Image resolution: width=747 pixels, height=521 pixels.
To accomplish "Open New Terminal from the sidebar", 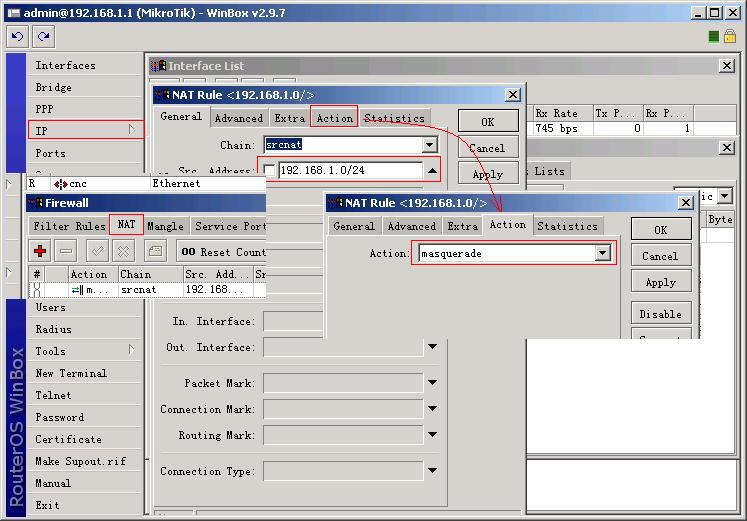I will (x=85, y=373).
